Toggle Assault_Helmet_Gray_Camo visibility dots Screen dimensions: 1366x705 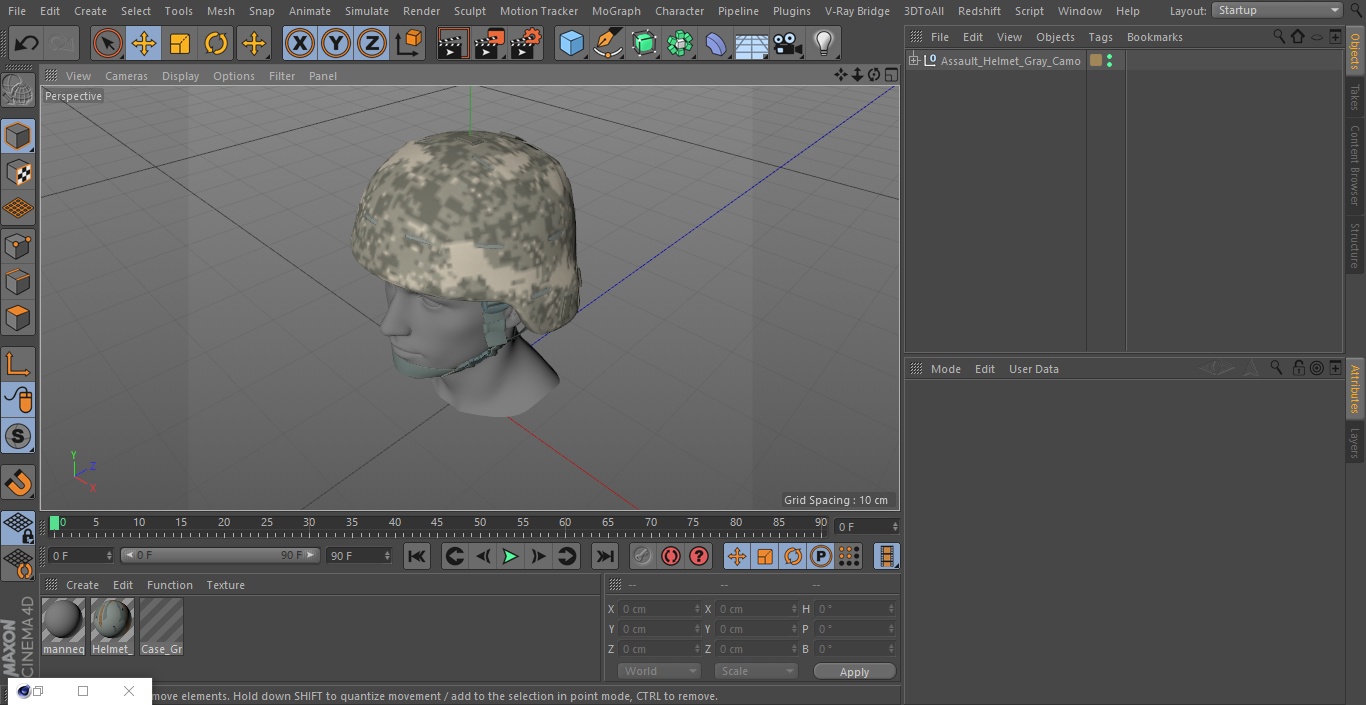point(1109,61)
